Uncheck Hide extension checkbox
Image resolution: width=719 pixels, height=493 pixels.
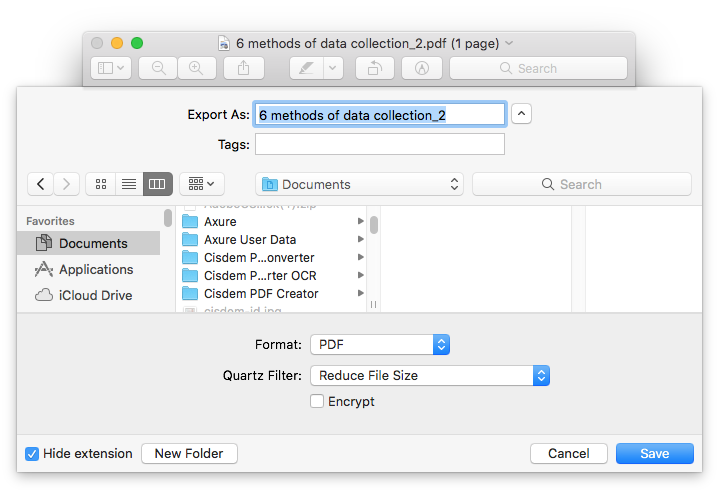click(x=32, y=454)
